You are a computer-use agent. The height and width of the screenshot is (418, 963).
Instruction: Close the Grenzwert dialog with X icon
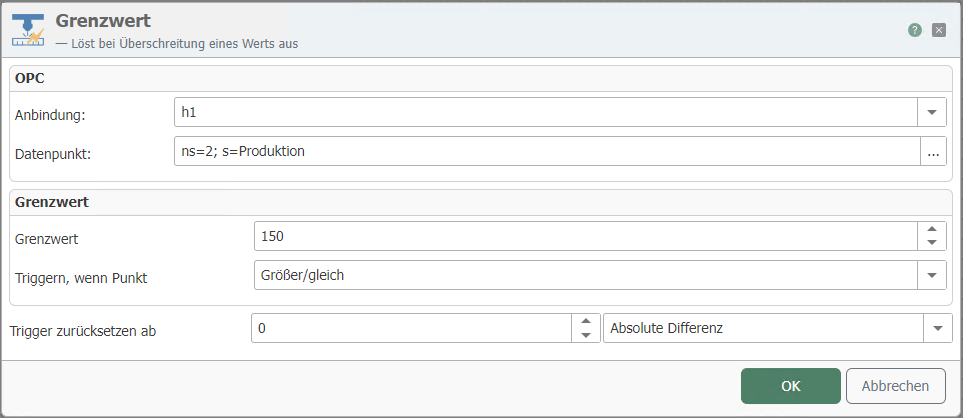click(x=939, y=30)
